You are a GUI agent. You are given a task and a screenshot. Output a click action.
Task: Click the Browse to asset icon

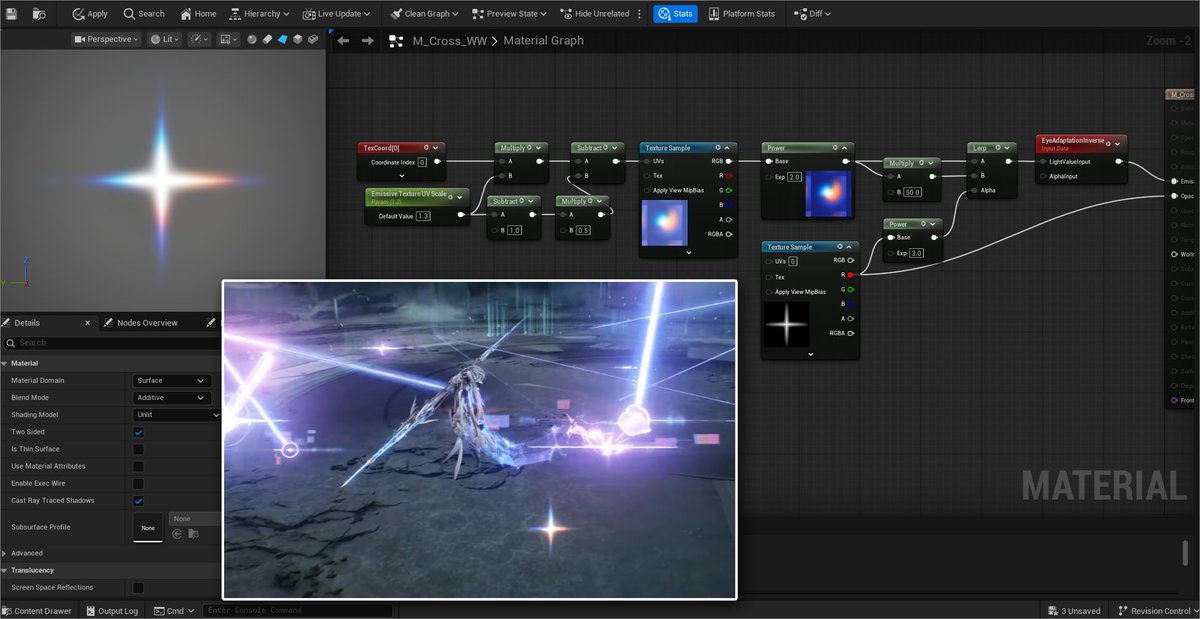coord(39,14)
